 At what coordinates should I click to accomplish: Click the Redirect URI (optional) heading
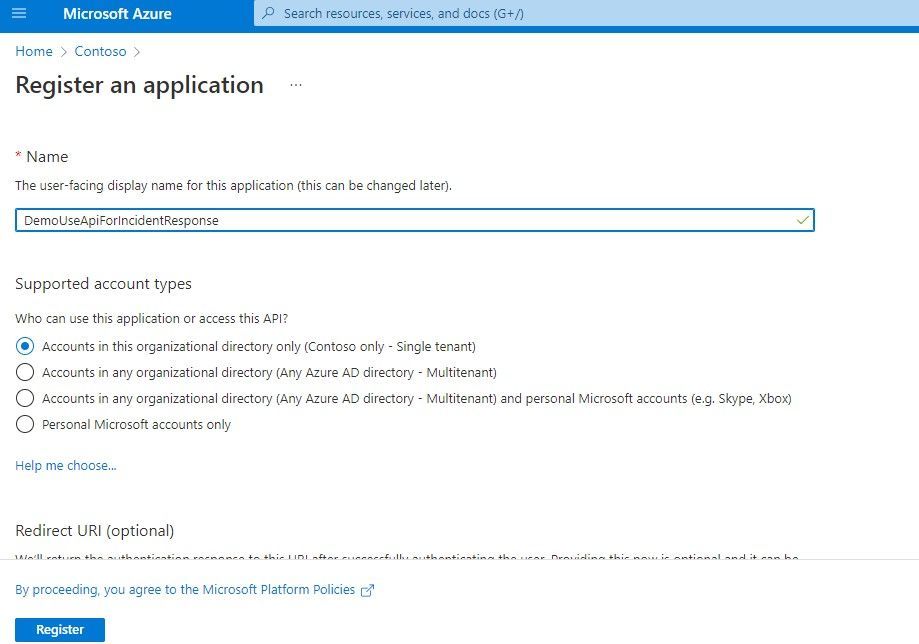[94, 530]
